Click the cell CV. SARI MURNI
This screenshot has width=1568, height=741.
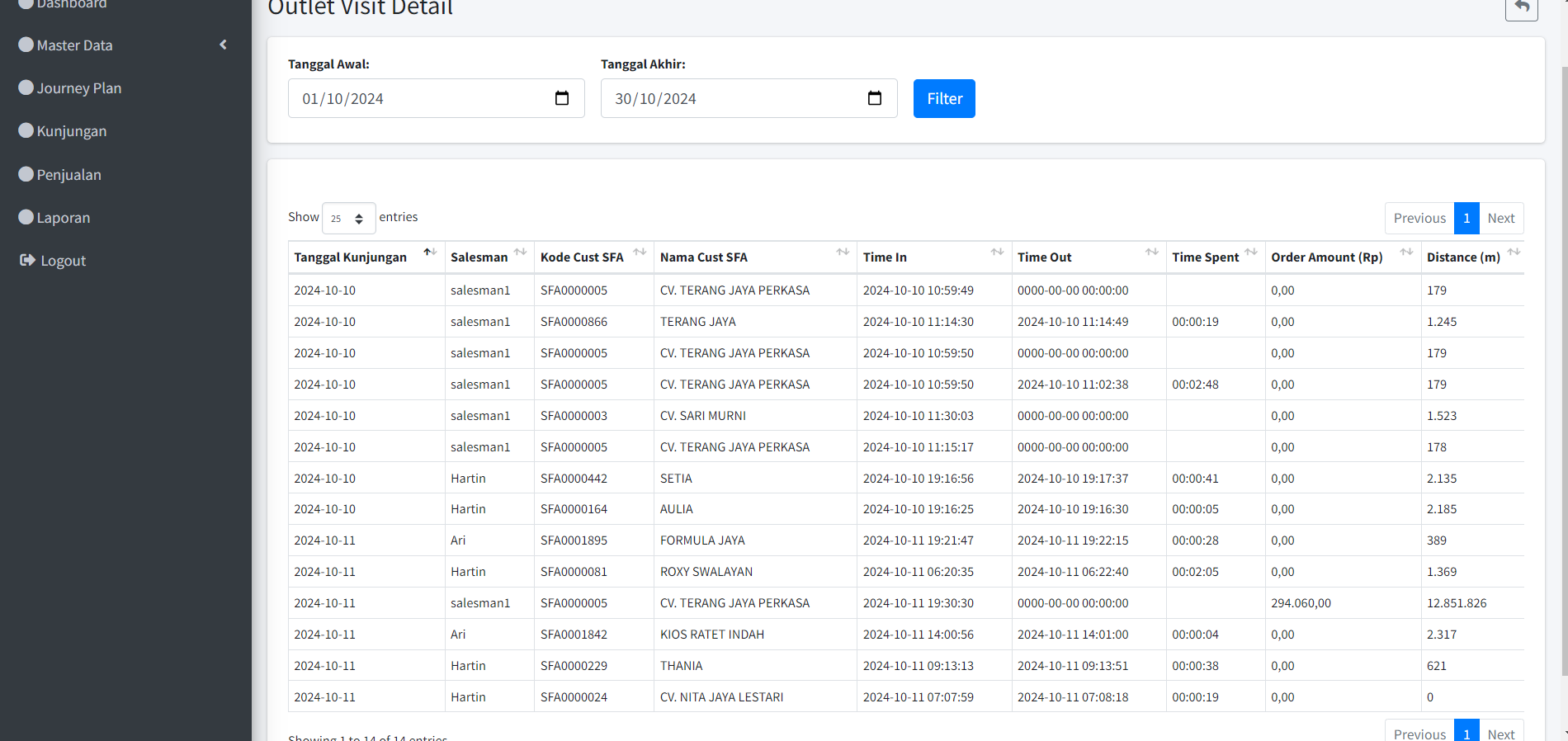click(x=703, y=416)
